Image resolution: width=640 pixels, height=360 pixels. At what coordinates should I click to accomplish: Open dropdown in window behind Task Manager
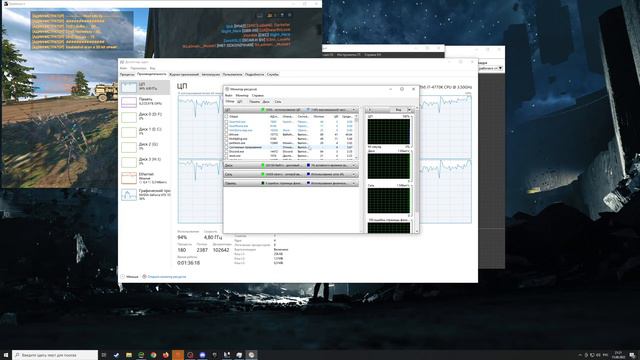500,68
